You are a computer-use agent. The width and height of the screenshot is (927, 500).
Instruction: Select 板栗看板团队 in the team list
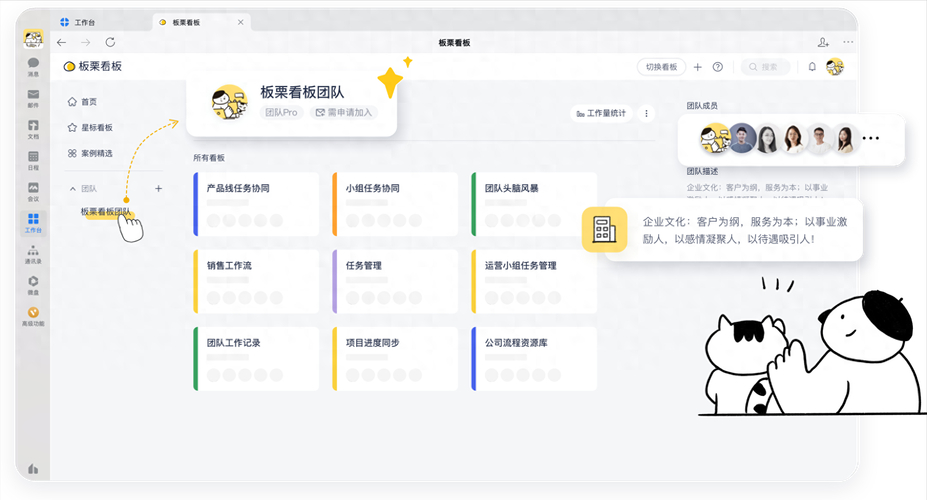coord(106,212)
